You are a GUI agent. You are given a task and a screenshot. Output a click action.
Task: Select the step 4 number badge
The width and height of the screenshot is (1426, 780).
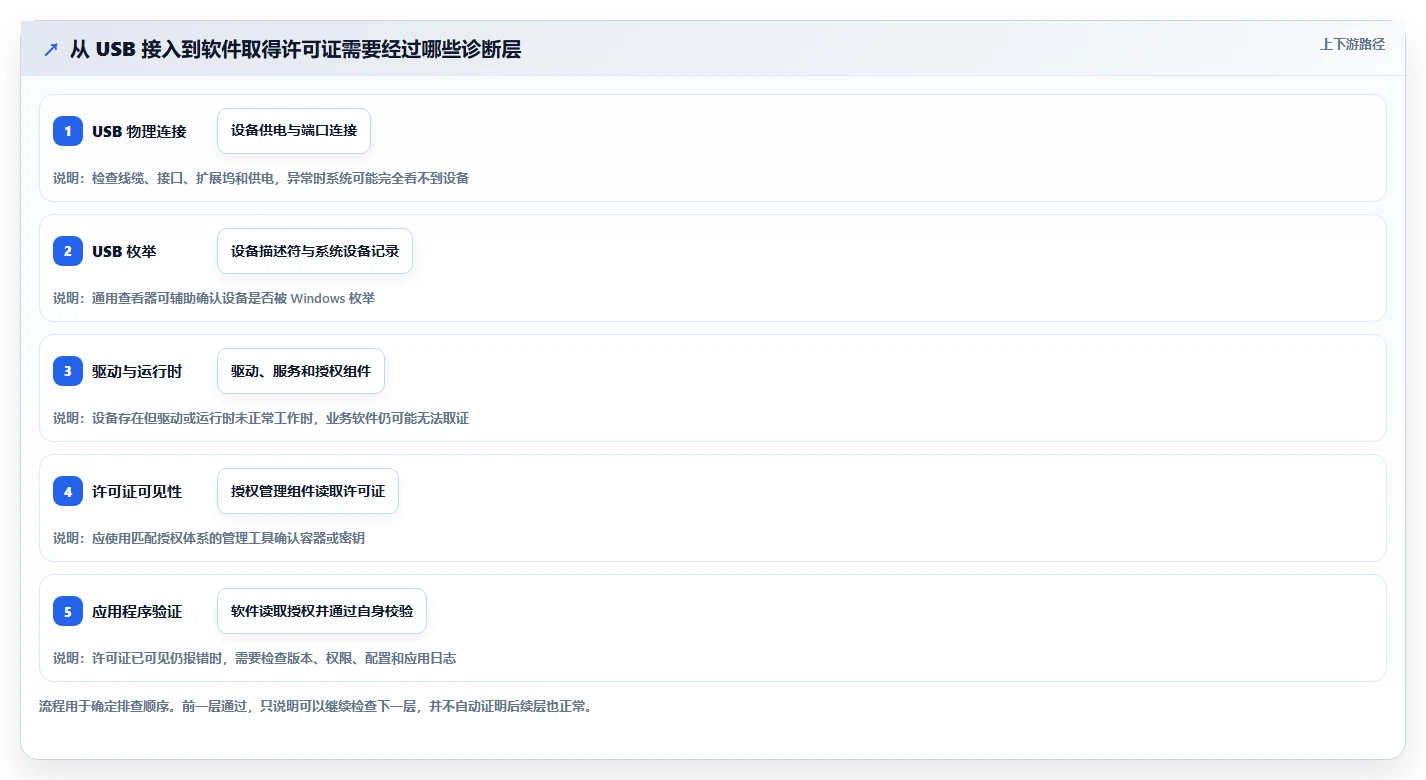click(68, 491)
